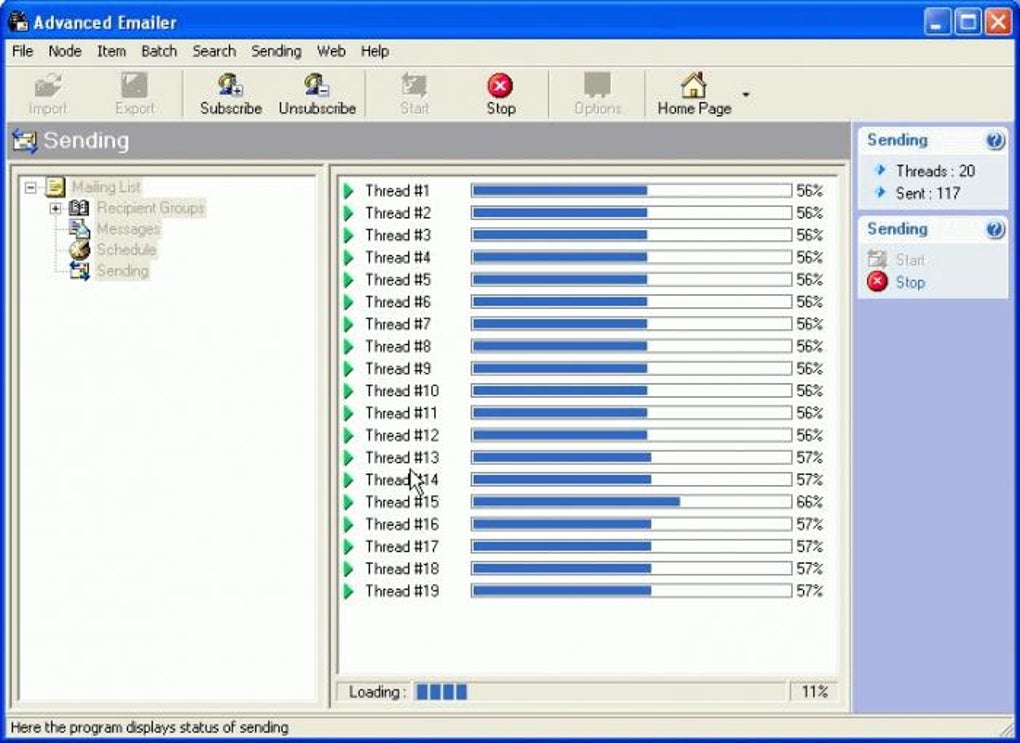Expand the Recipient Groups tree node
Screen dimensions: 1020x743
click(x=55, y=208)
